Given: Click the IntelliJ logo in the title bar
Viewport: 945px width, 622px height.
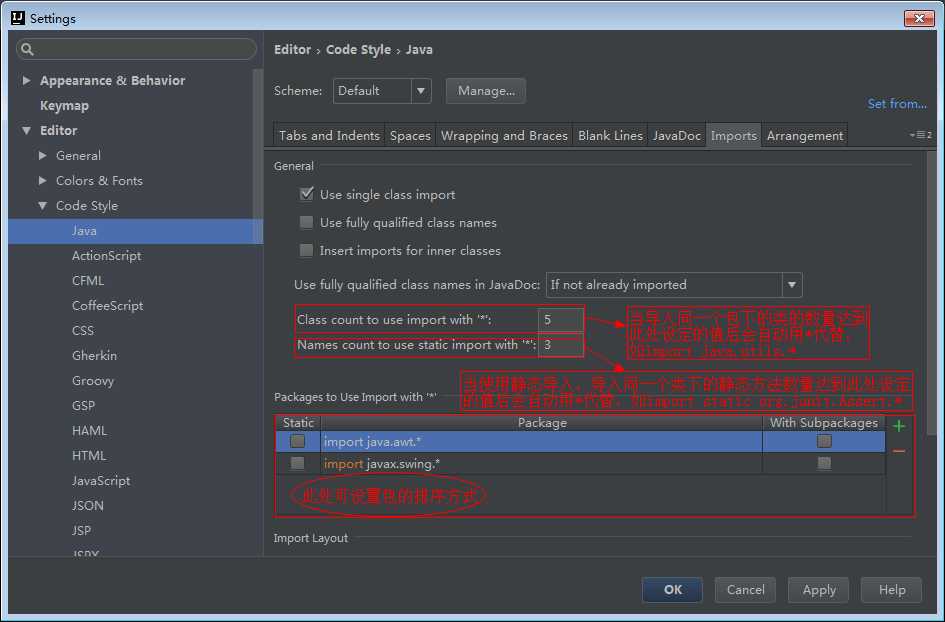Looking at the screenshot, I should [x=18, y=18].
